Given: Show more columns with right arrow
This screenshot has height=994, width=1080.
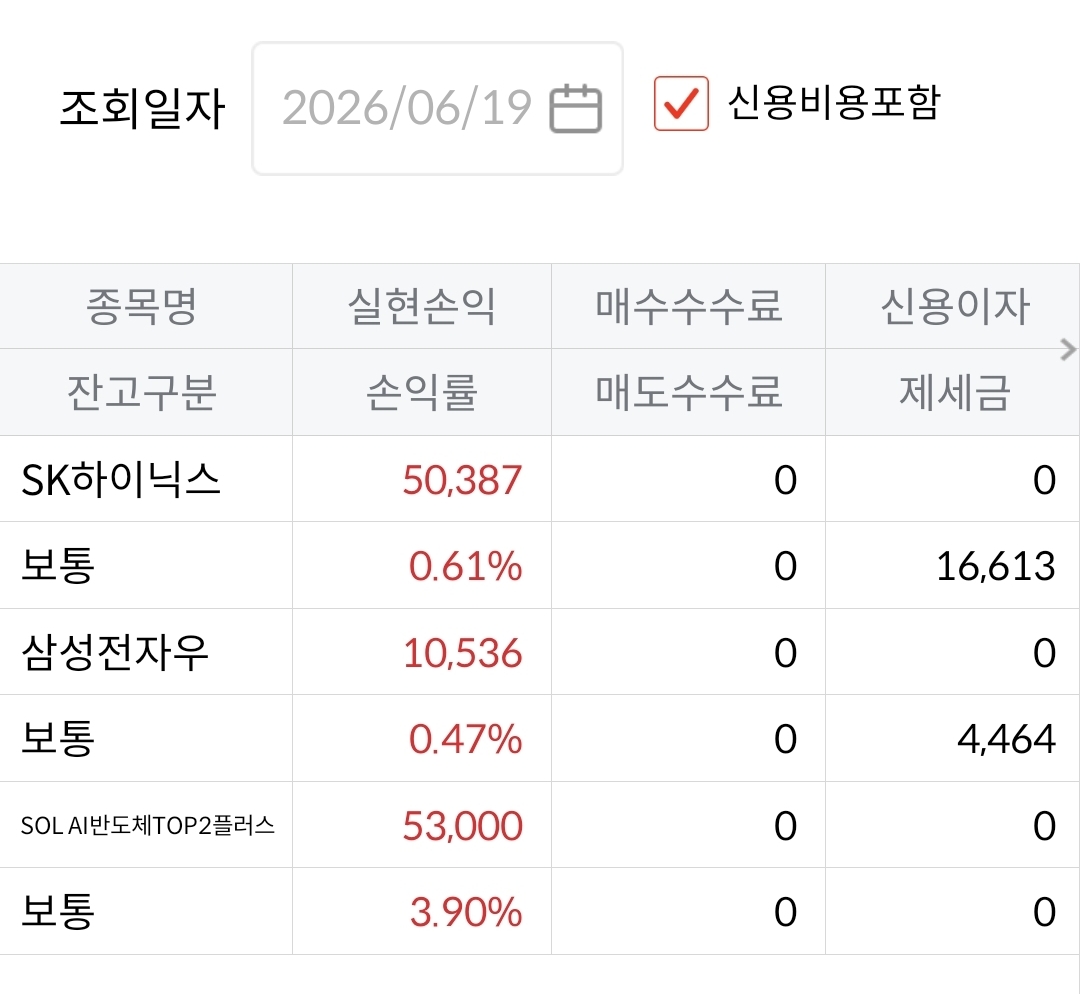Looking at the screenshot, I should point(1068,350).
